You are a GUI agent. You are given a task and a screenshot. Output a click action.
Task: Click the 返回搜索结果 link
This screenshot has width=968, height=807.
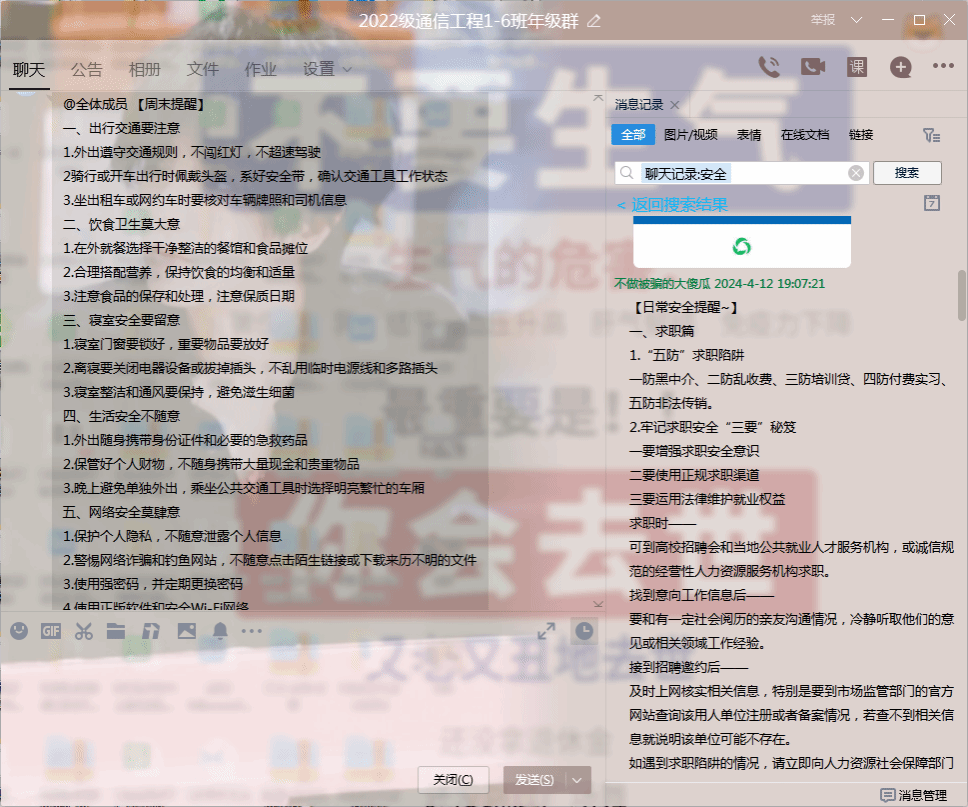click(x=672, y=204)
